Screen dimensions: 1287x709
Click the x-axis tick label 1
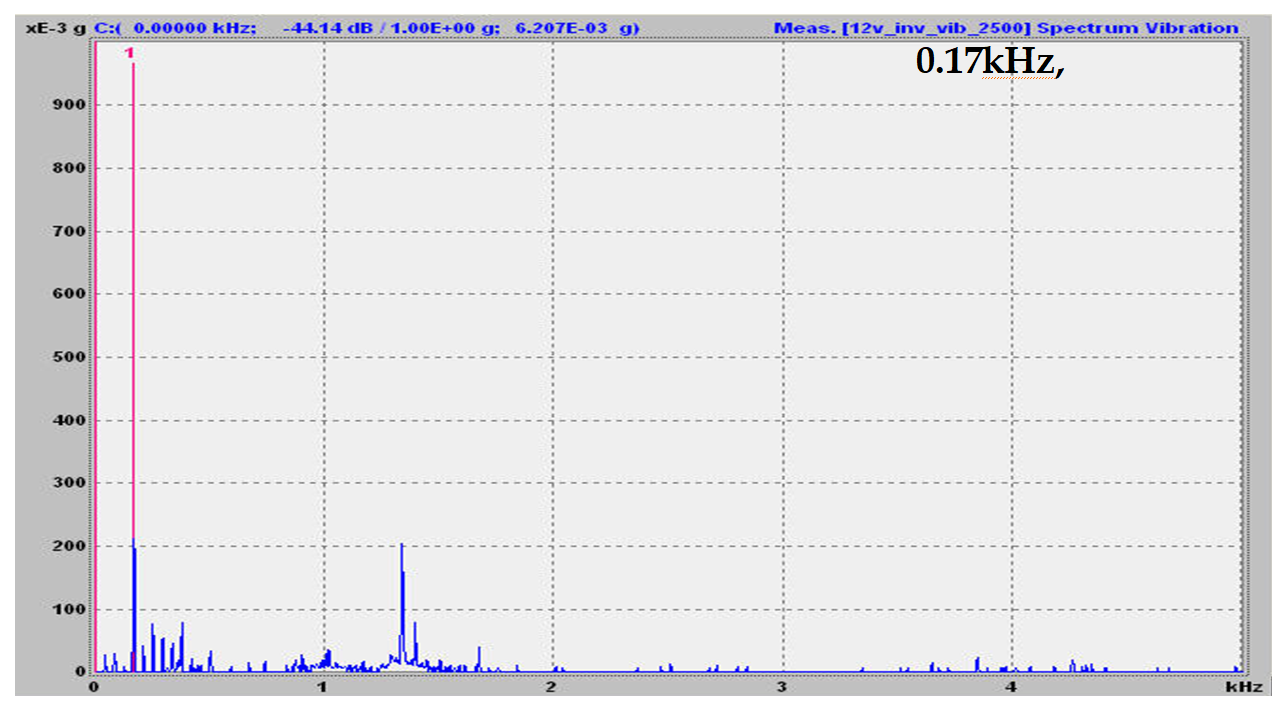click(x=323, y=687)
